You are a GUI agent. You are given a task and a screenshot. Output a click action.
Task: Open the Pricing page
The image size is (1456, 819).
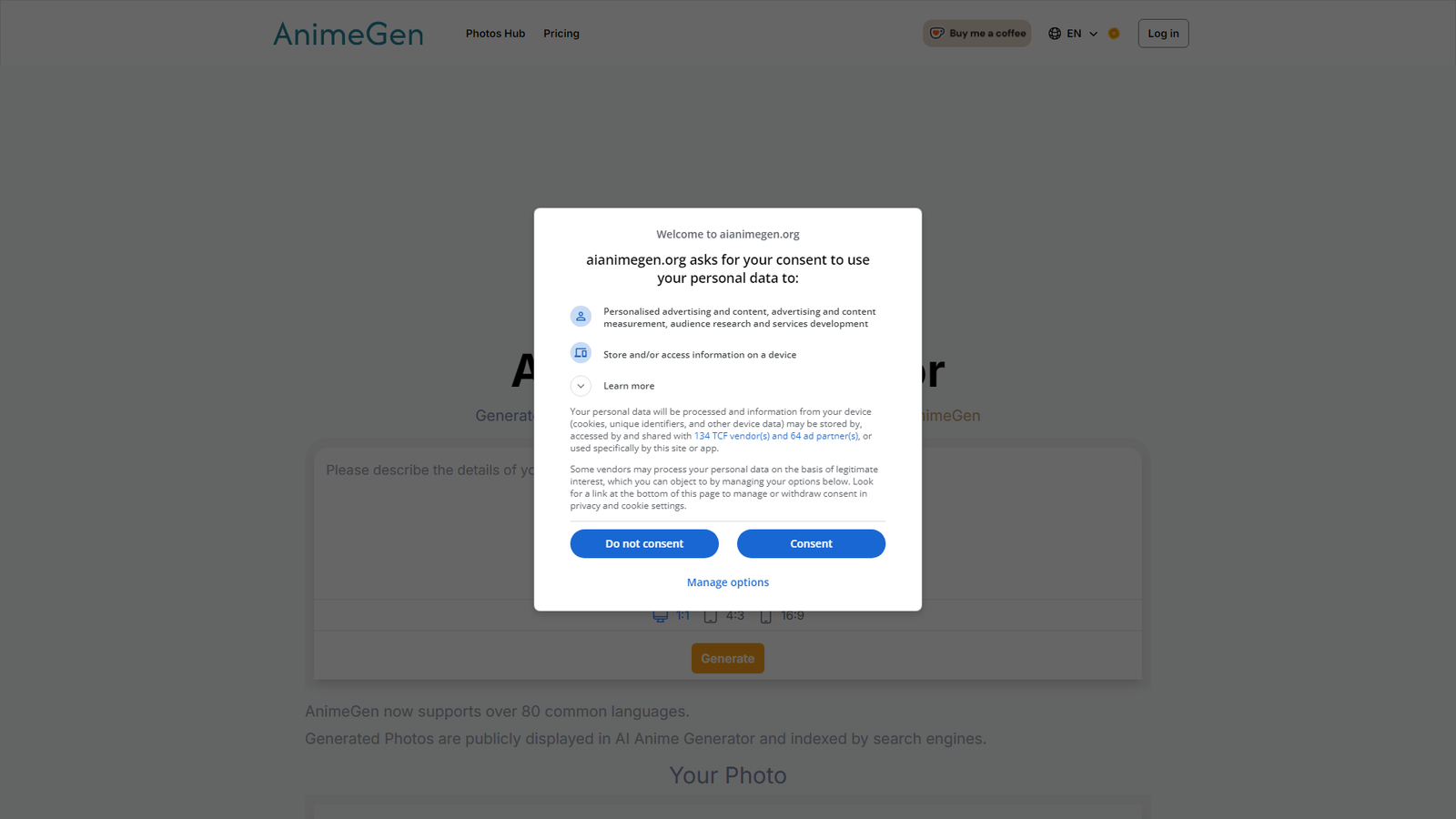pyautogui.click(x=561, y=34)
